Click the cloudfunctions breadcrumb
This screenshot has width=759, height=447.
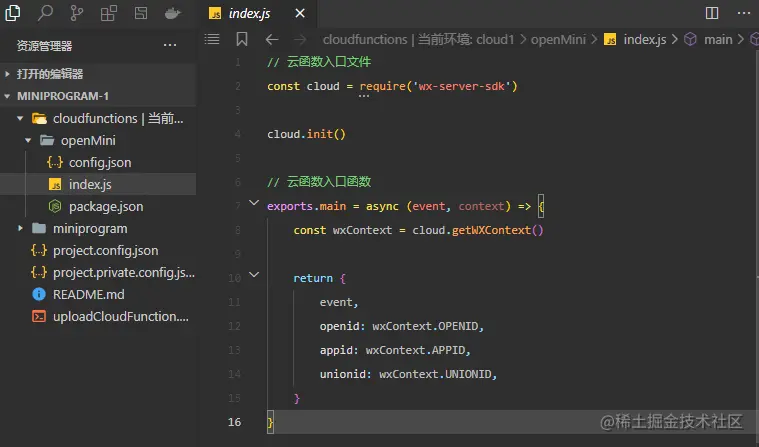point(418,39)
